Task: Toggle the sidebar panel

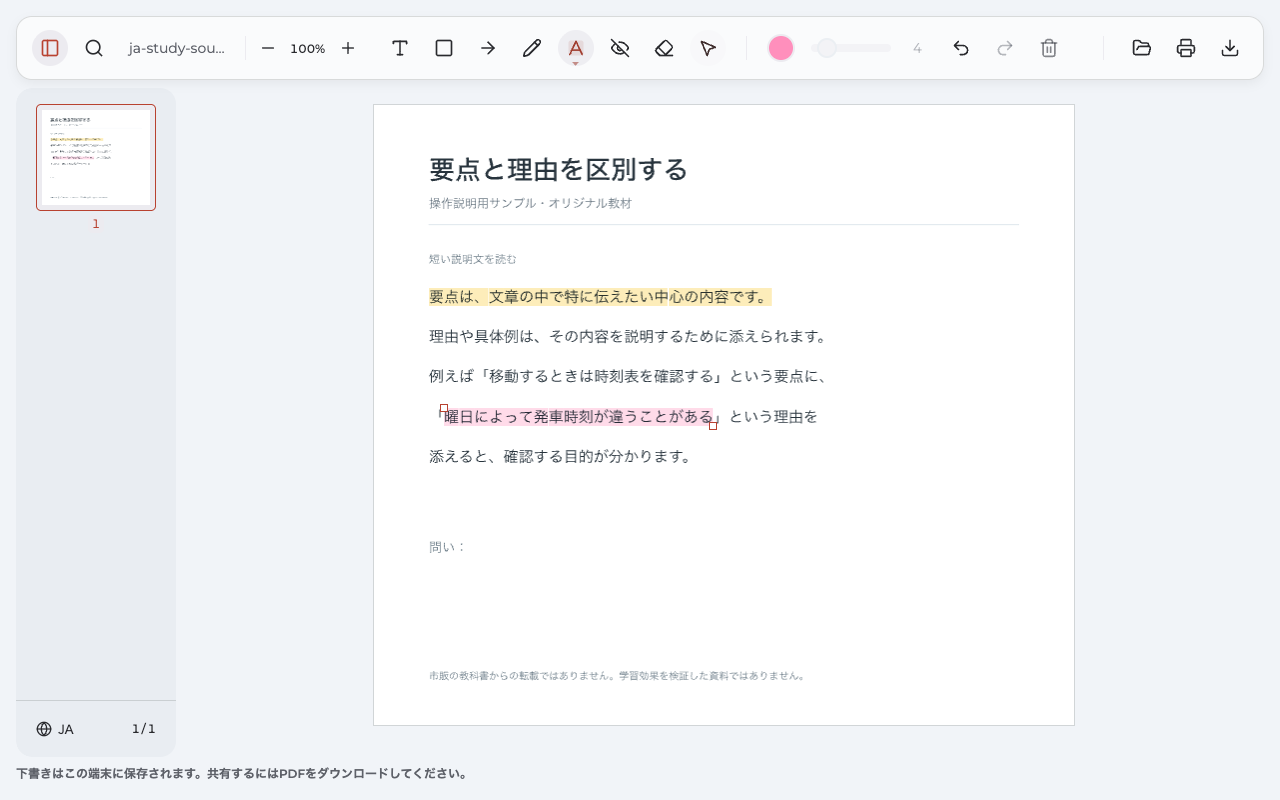Action: tap(50, 48)
